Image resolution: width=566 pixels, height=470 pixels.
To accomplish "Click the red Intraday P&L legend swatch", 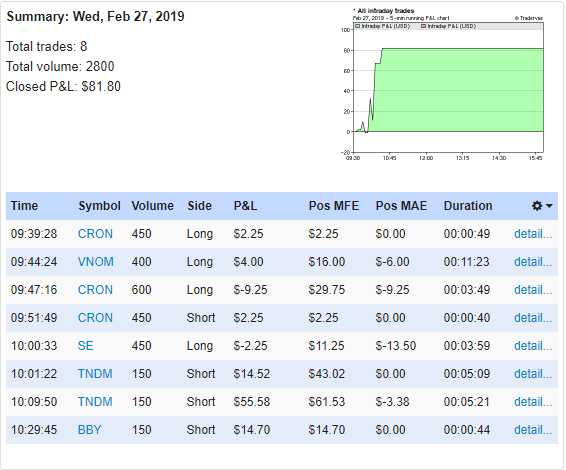I will coord(424,26).
